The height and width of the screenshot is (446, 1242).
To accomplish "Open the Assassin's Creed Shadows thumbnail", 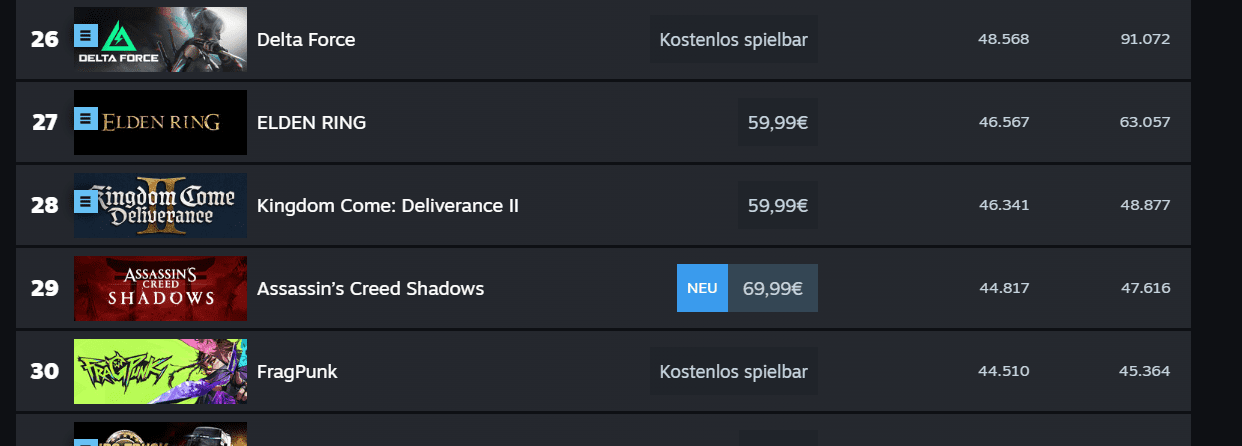I will (160, 289).
